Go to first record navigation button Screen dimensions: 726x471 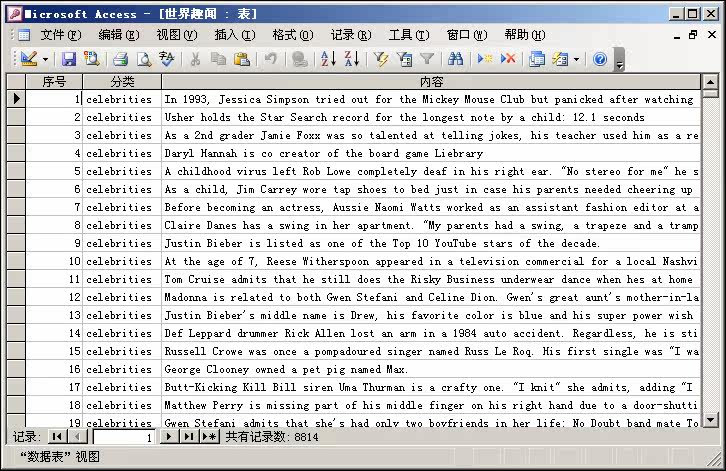pos(57,436)
